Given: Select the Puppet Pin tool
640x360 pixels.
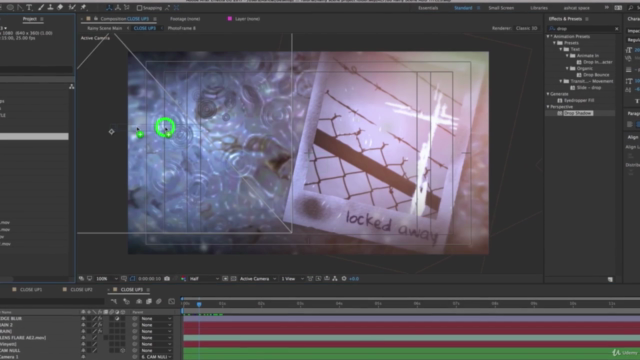Looking at the screenshot, I should 84,7.
